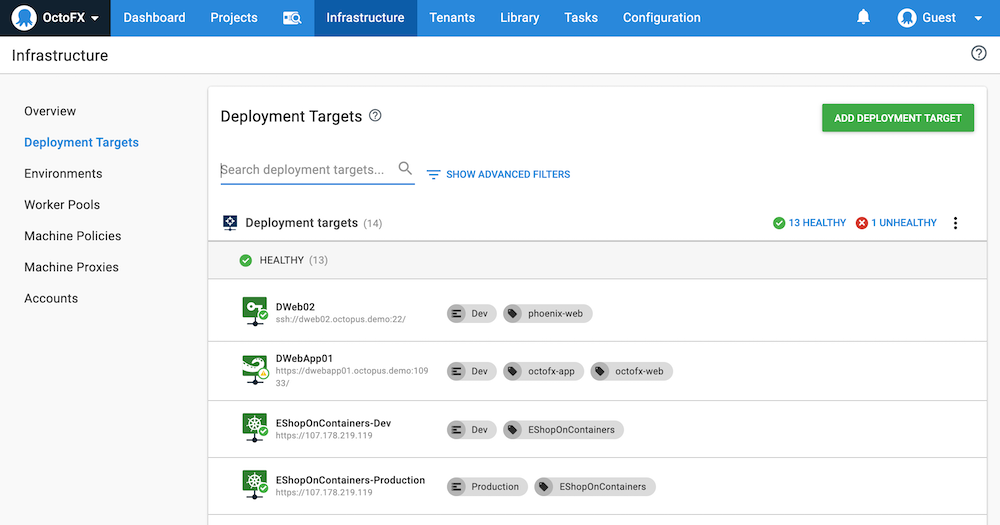This screenshot has width=1000, height=525.
Task: Click the EShopOnContainers-Production Kubernetes icon
Action: coord(255,483)
